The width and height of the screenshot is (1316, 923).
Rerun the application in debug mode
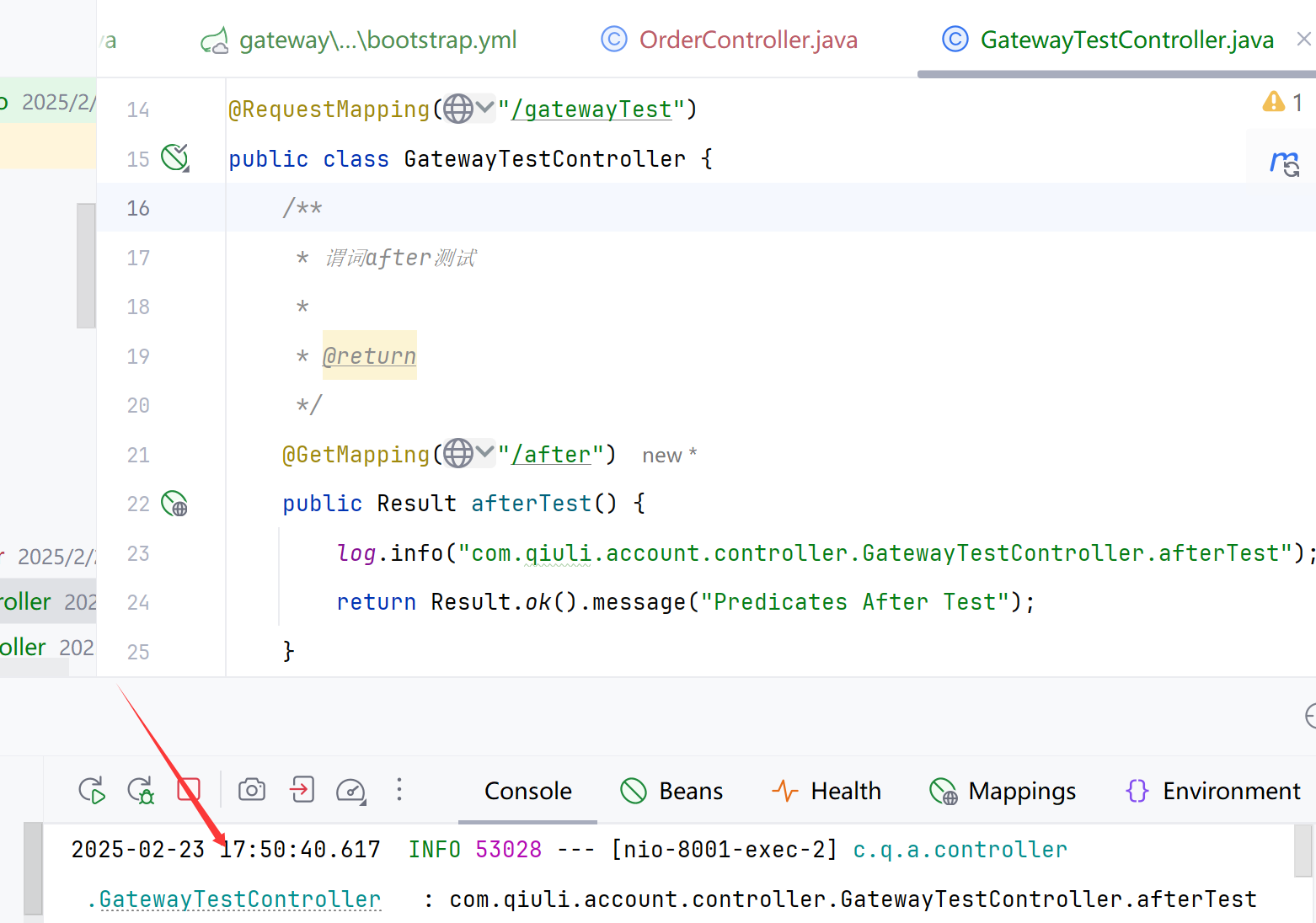point(140,791)
